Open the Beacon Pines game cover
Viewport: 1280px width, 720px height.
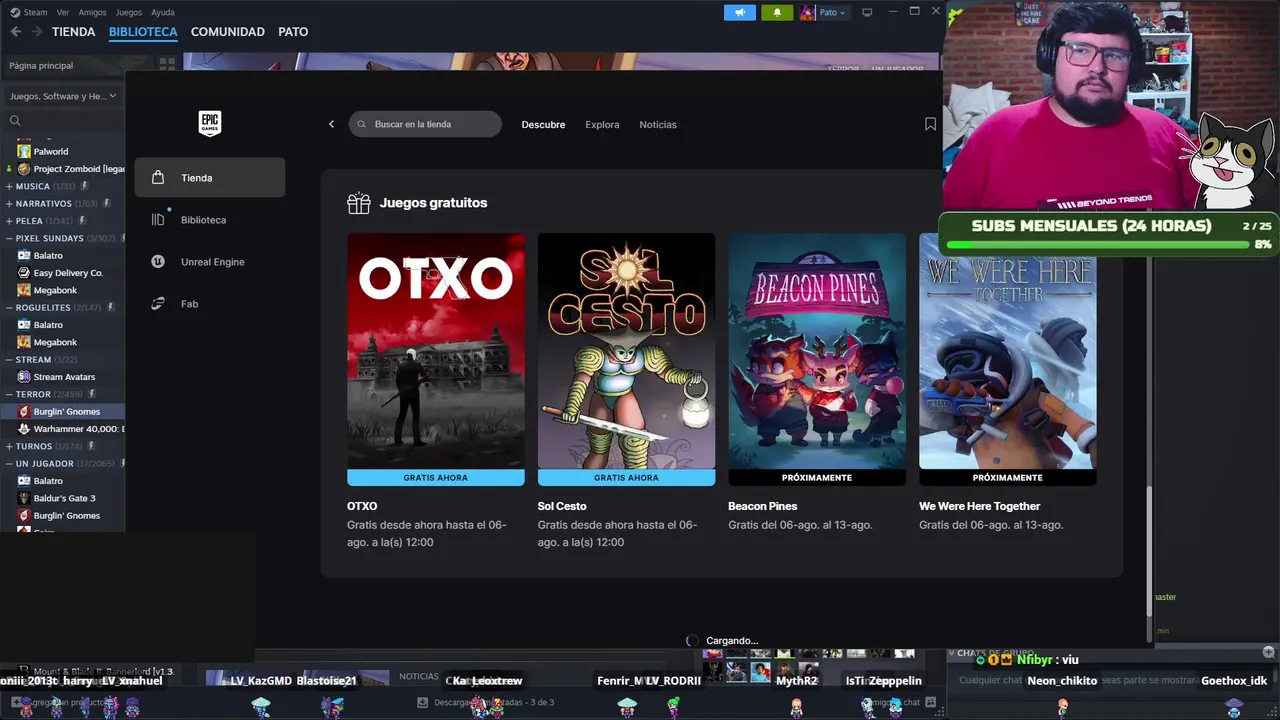817,351
